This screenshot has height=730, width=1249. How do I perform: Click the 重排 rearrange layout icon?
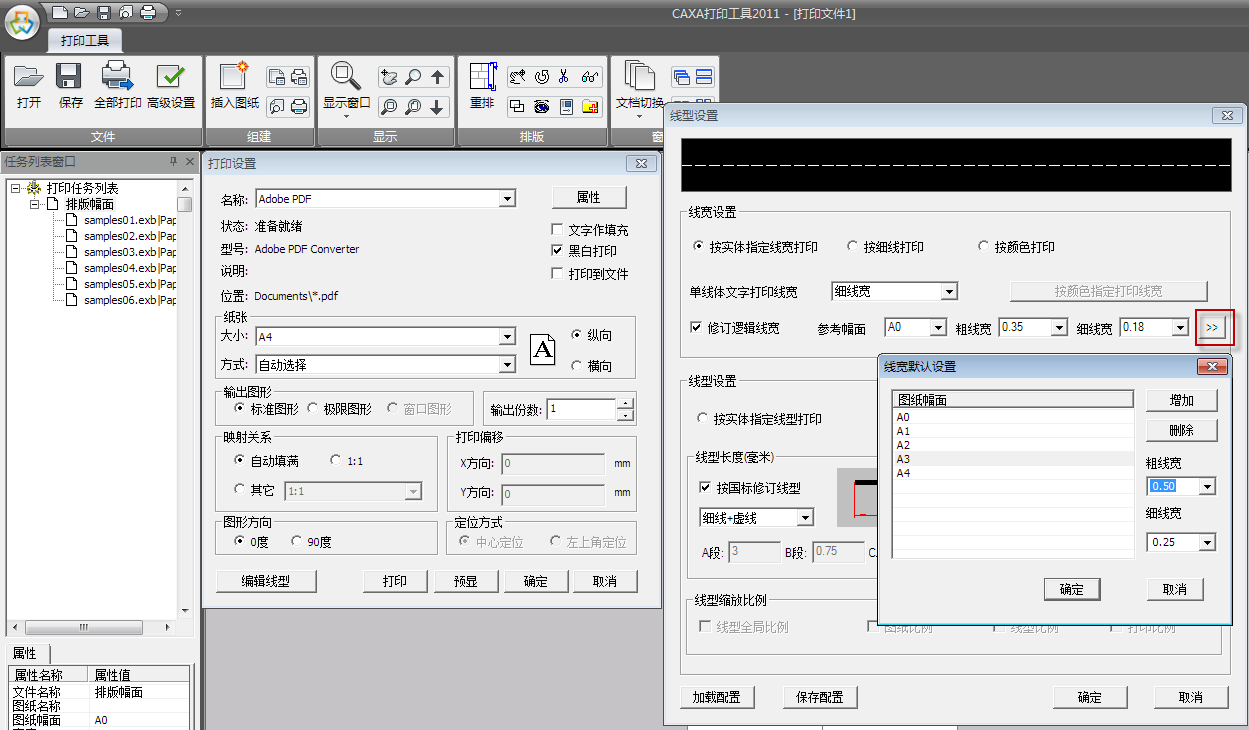pos(483,78)
